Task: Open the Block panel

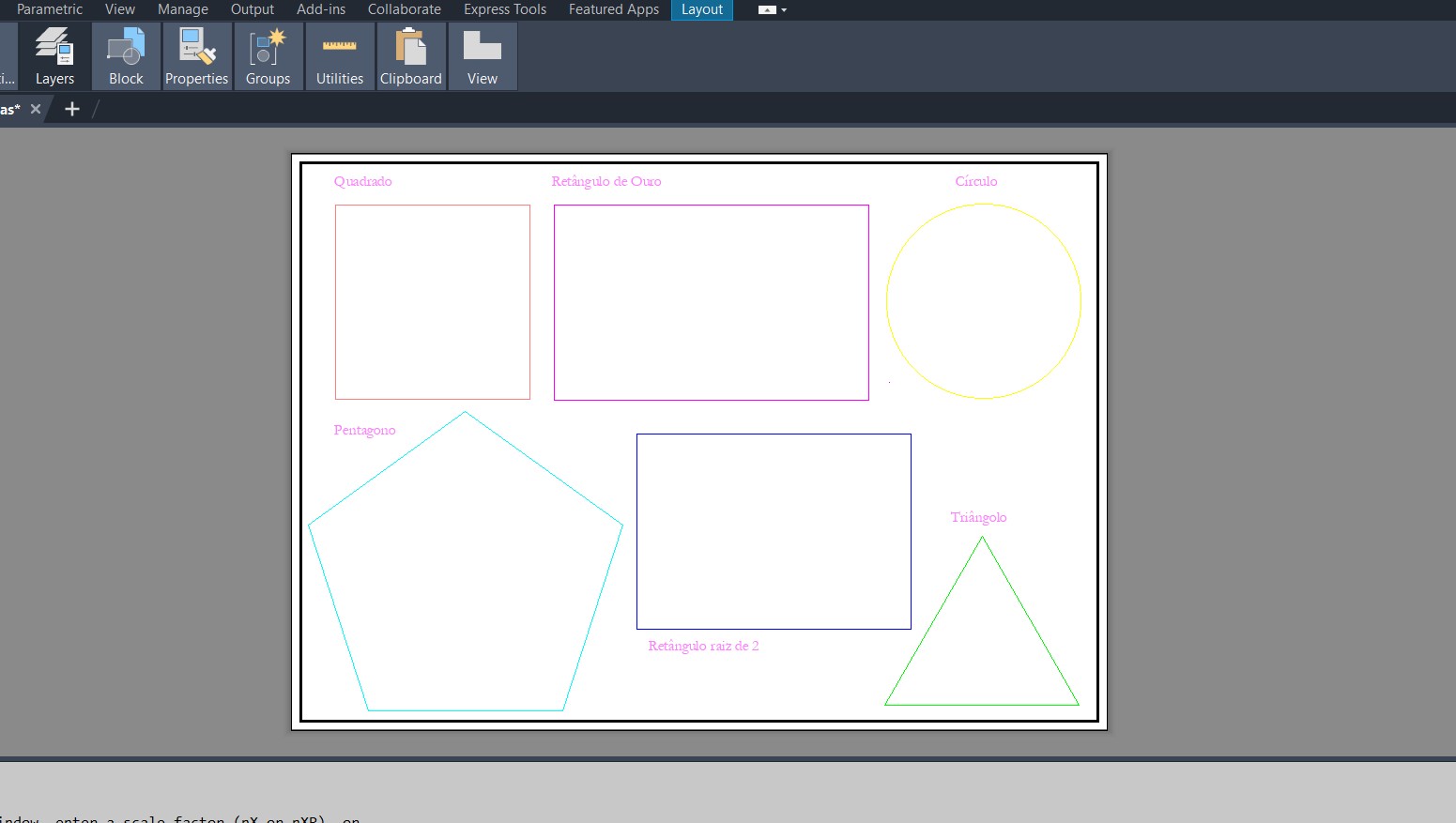Action: point(126,57)
